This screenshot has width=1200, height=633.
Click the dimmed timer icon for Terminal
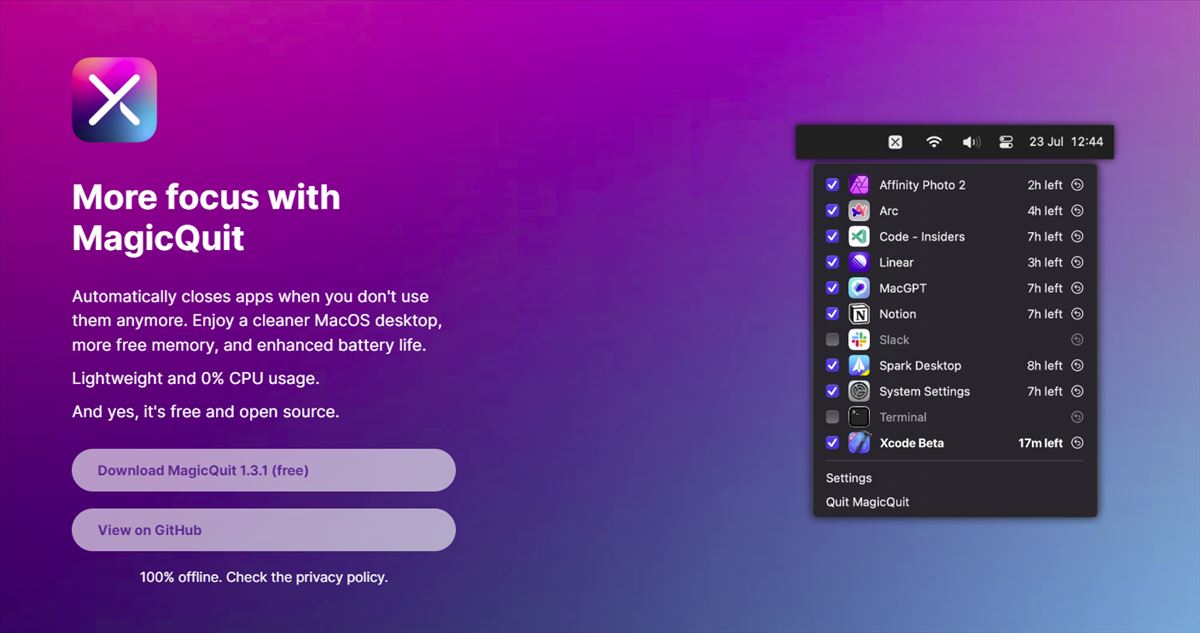[x=1077, y=417]
